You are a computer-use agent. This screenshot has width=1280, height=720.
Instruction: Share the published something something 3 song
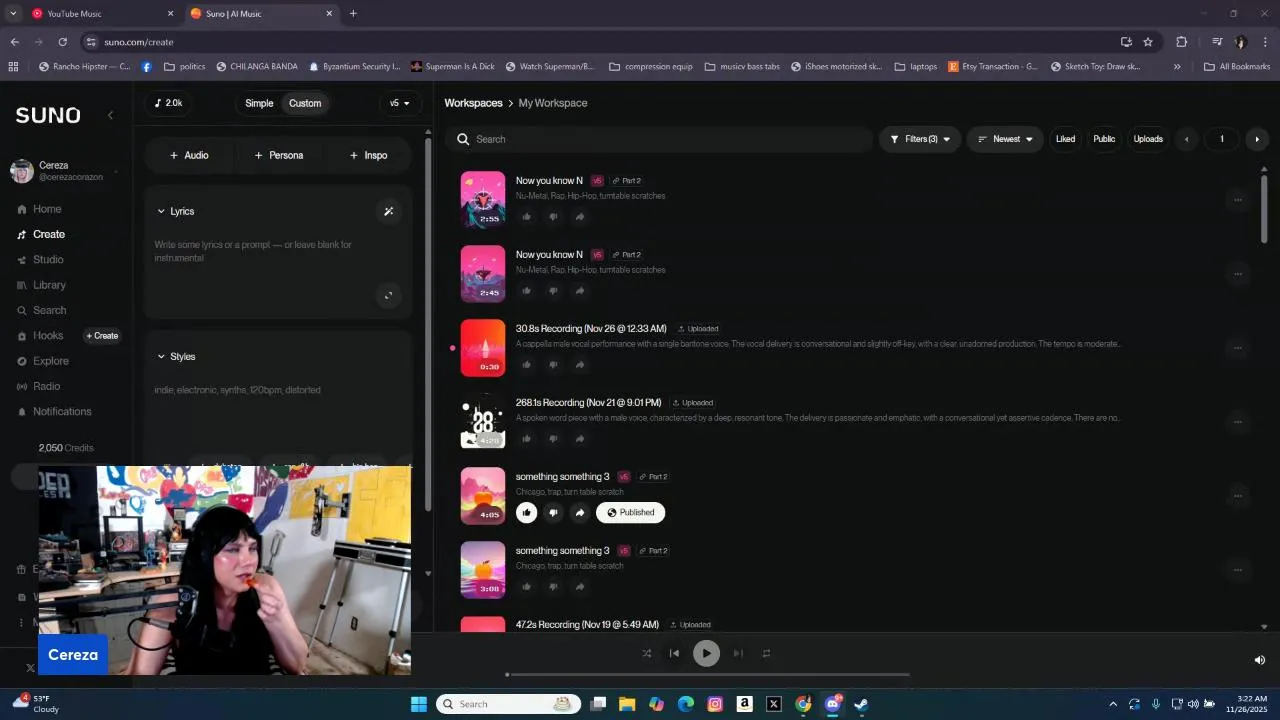580,513
